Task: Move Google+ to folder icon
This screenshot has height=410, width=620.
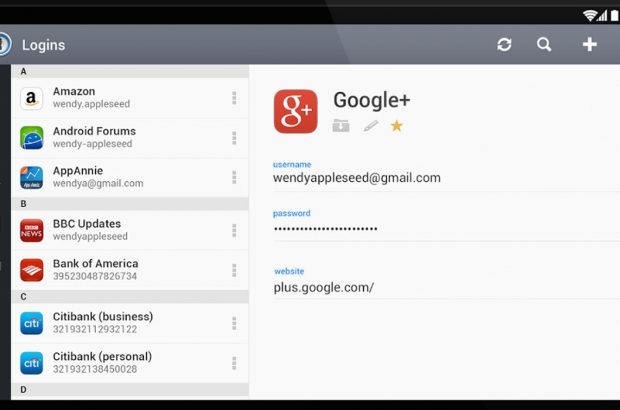Action: click(341, 126)
